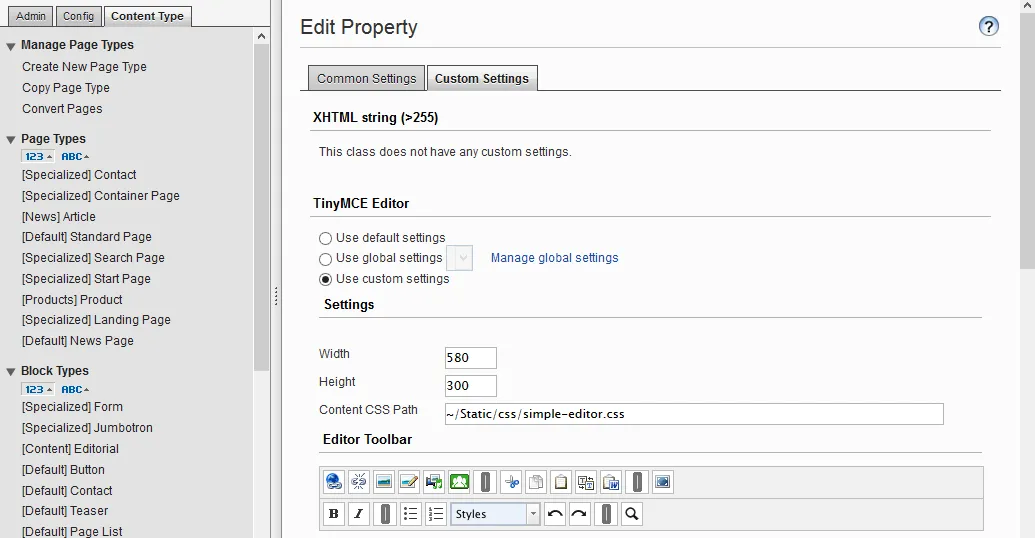Select the insert media icon

pos(434,482)
